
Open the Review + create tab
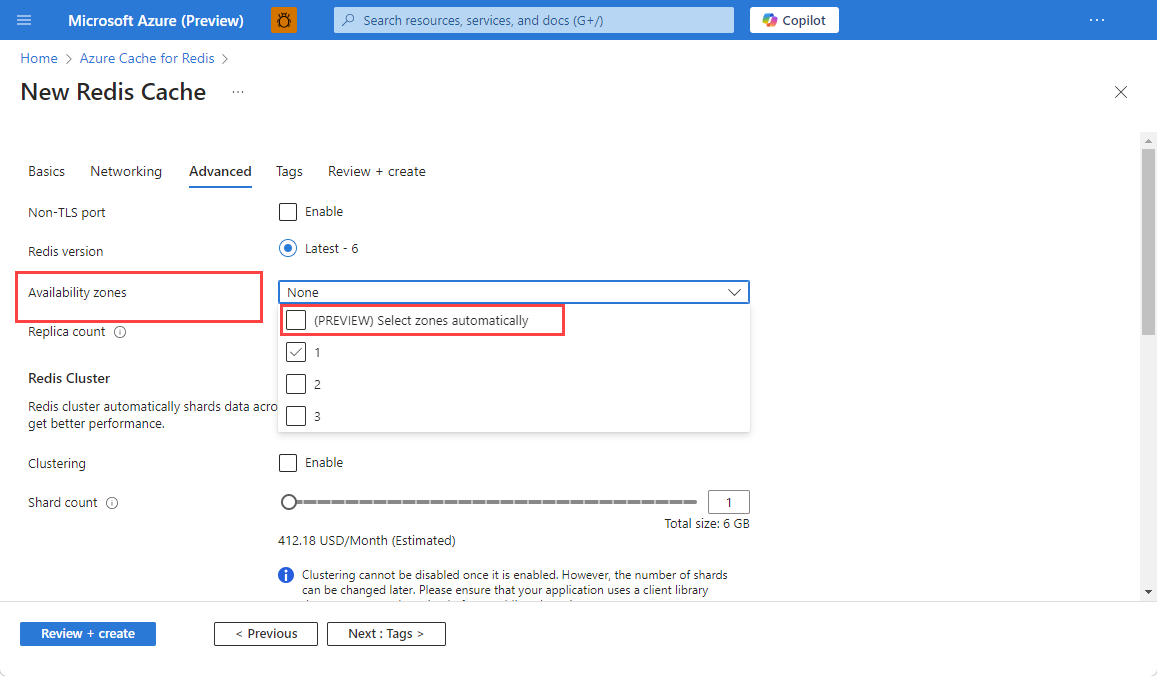pos(376,171)
